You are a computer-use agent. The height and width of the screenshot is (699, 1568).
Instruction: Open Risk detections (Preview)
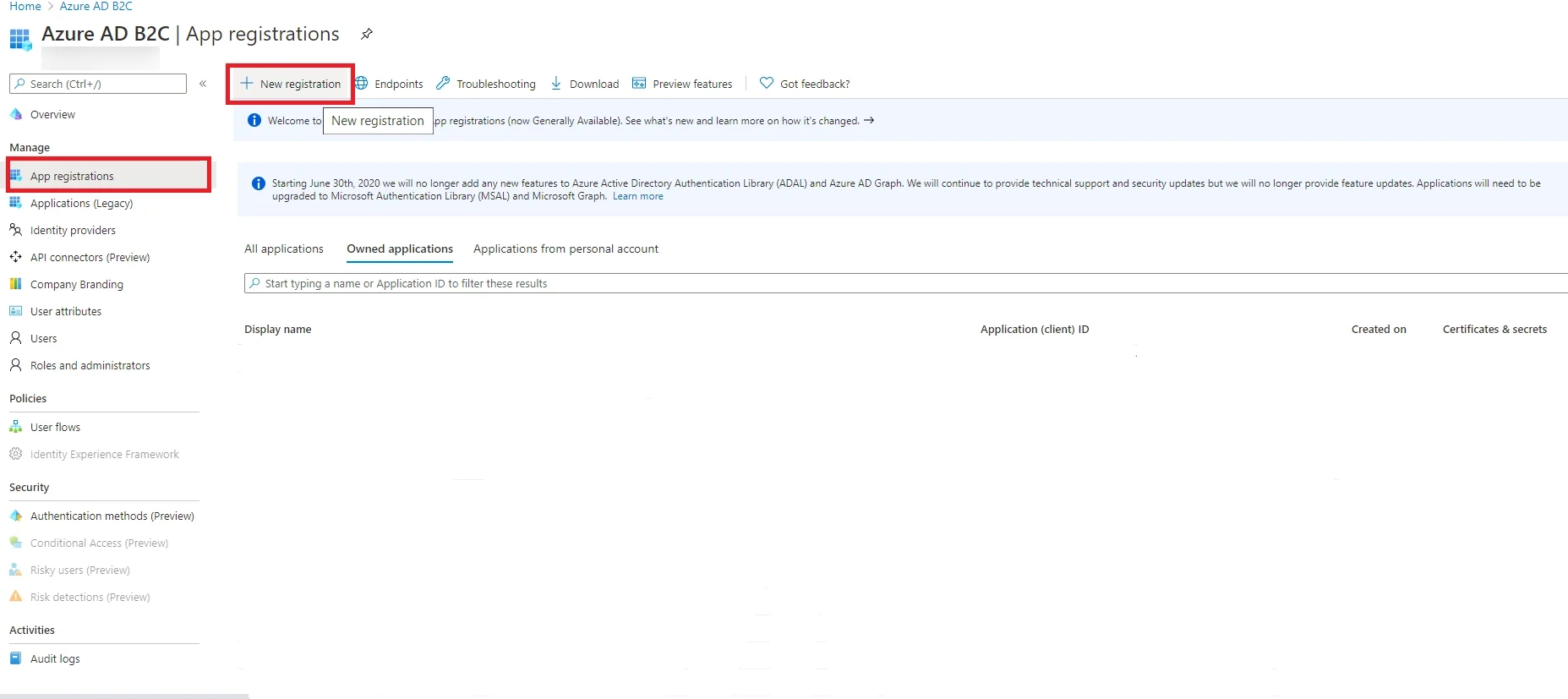90,597
